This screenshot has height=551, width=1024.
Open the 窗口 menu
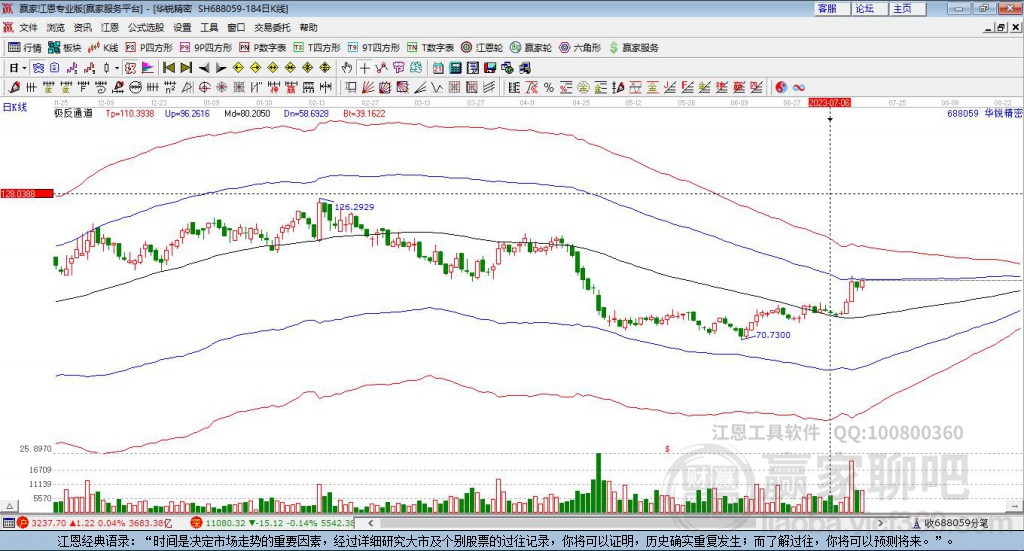(x=236, y=27)
